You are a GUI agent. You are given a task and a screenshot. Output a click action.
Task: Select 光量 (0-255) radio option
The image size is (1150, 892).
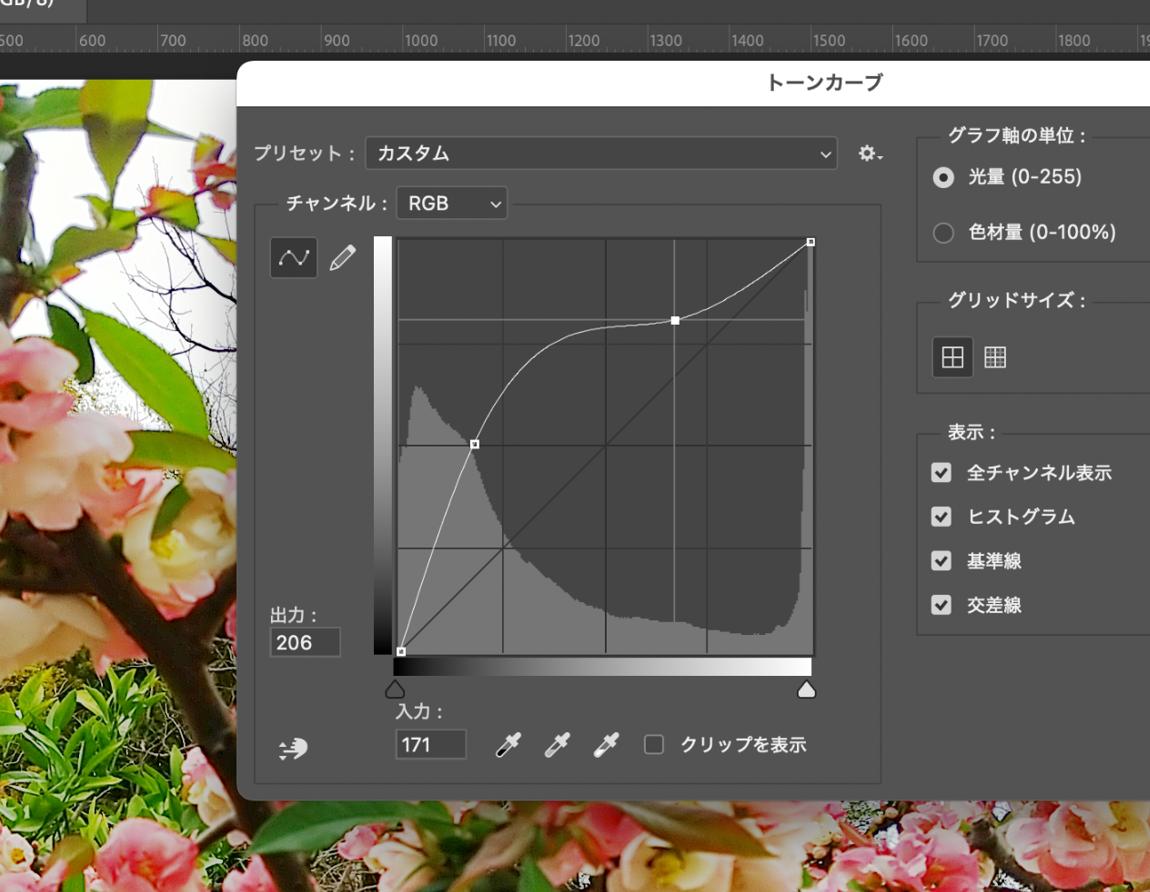tap(943, 178)
